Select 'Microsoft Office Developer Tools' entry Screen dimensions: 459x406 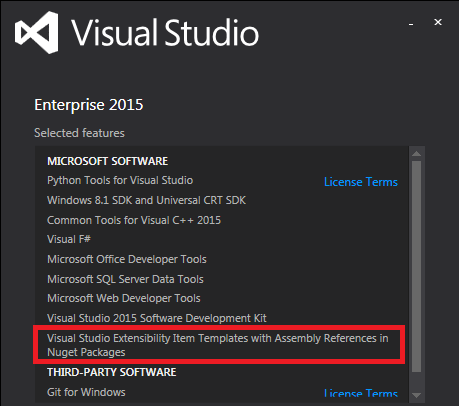click(x=127, y=259)
